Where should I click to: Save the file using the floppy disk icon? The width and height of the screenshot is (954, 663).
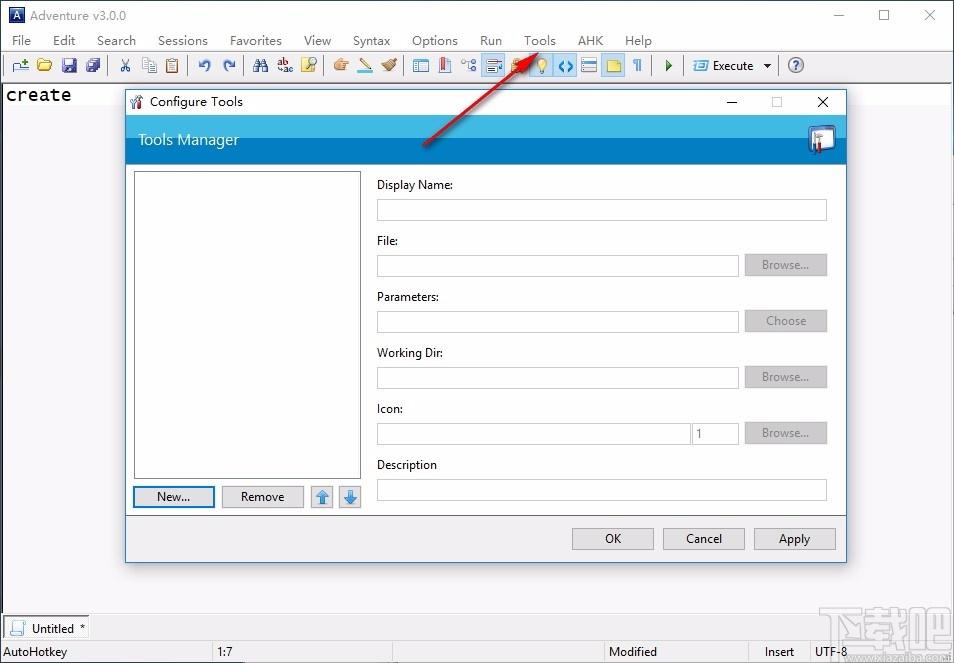point(69,65)
